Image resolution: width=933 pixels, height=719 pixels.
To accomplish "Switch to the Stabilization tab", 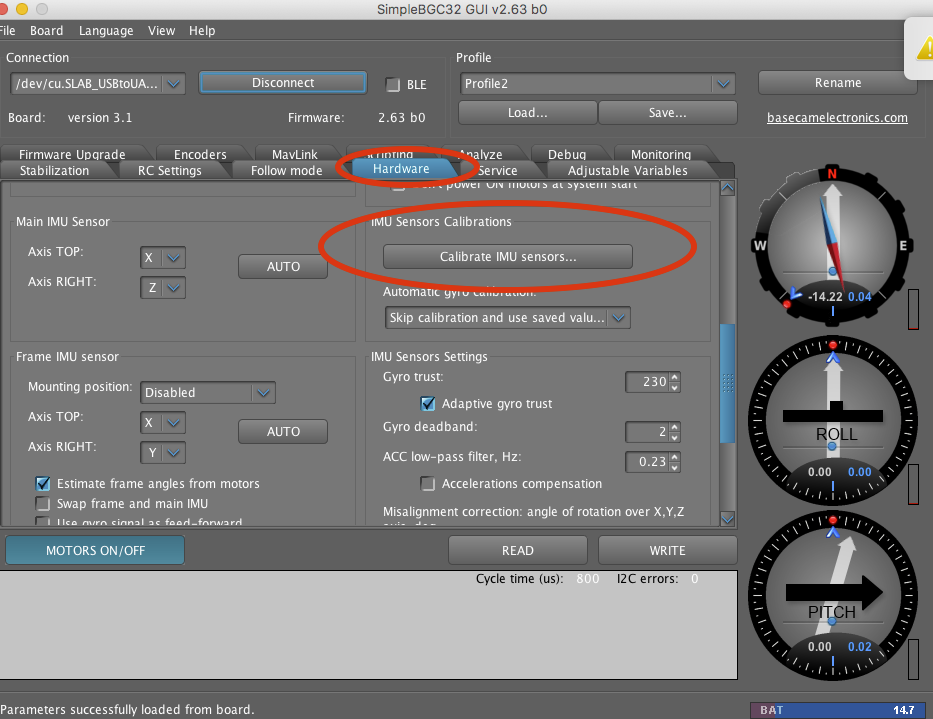I will tap(54, 171).
